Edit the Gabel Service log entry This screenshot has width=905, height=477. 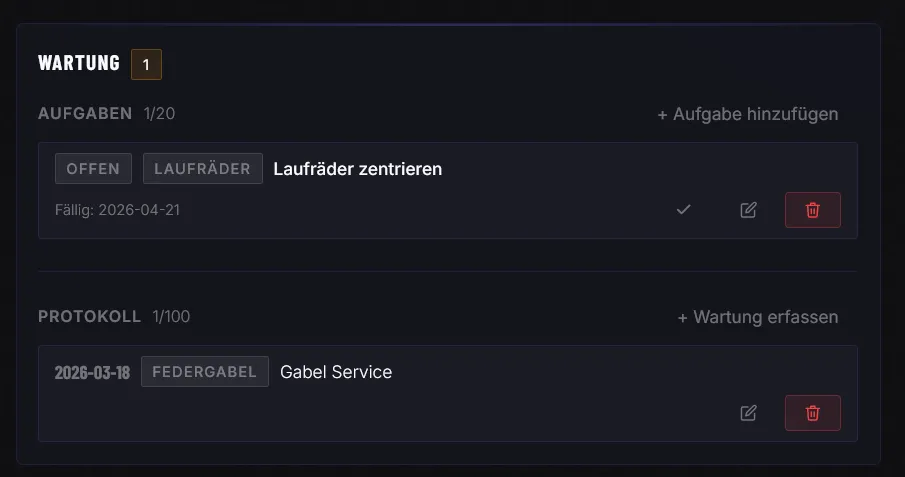pos(748,413)
